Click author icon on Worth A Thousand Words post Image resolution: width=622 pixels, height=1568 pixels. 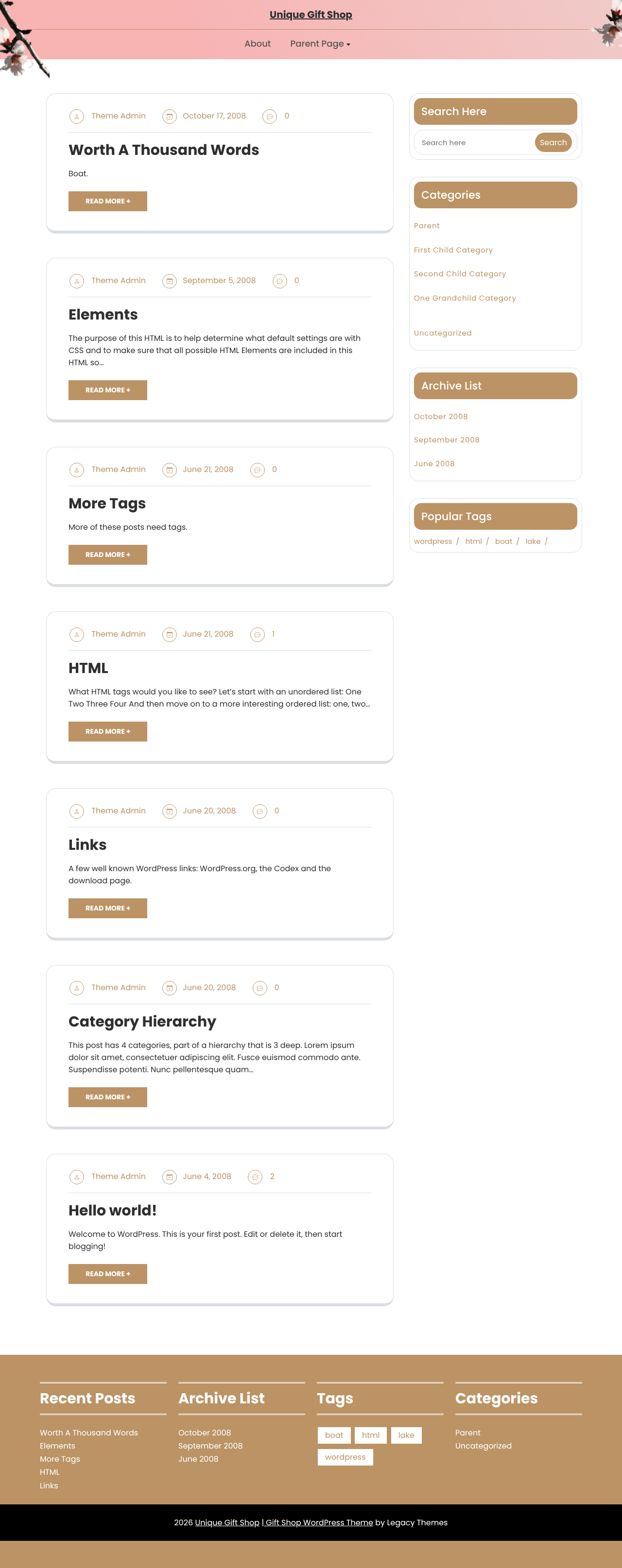coord(77,116)
